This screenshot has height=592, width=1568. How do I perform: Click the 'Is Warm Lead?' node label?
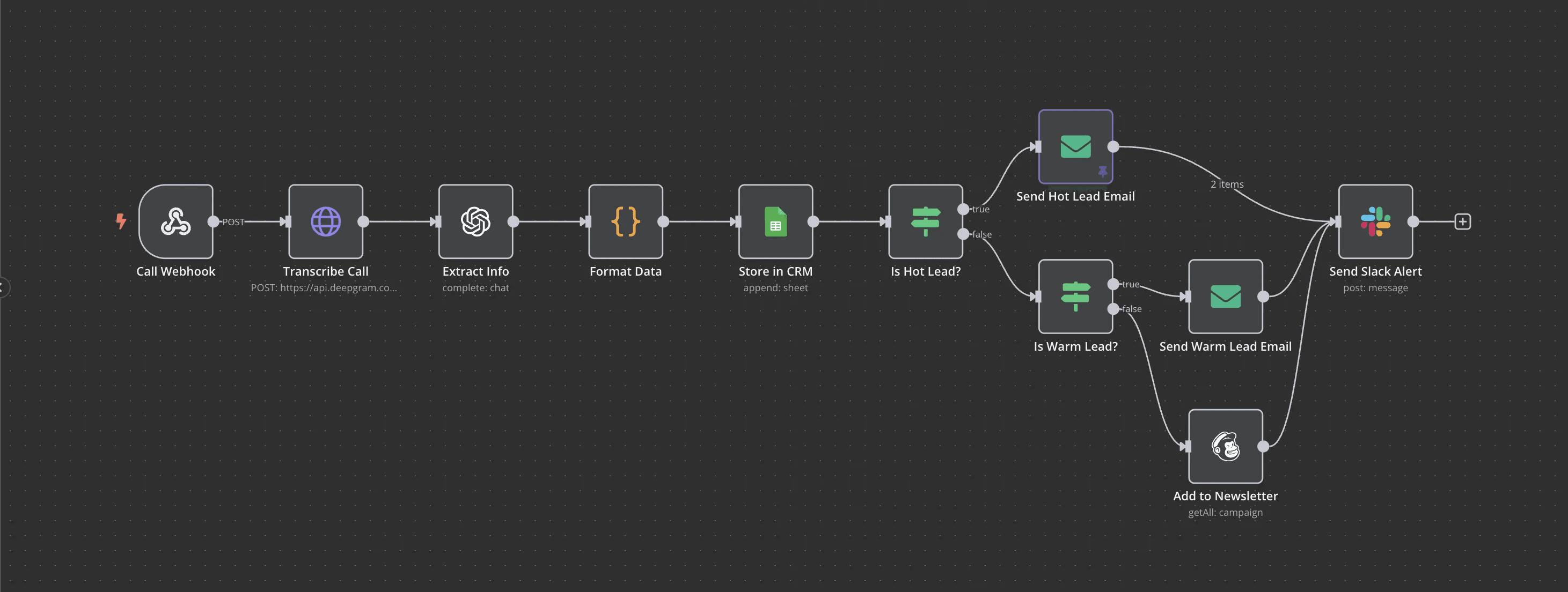click(x=1075, y=346)
